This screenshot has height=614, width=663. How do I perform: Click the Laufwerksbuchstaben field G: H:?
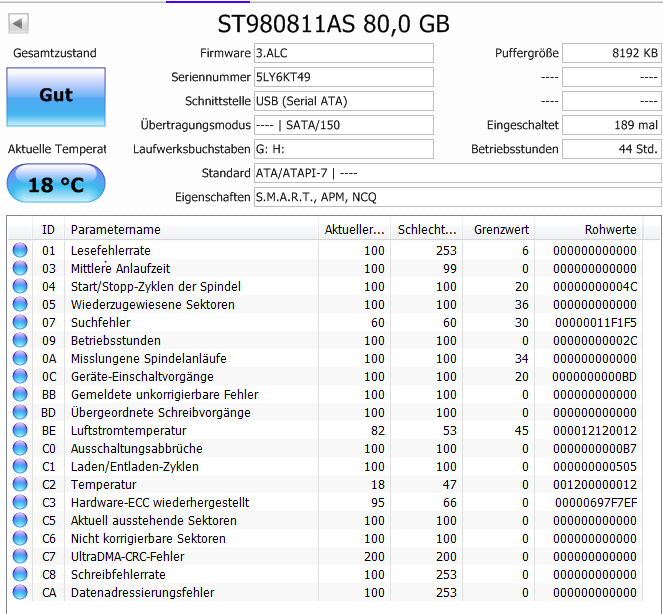coord(344,149)
